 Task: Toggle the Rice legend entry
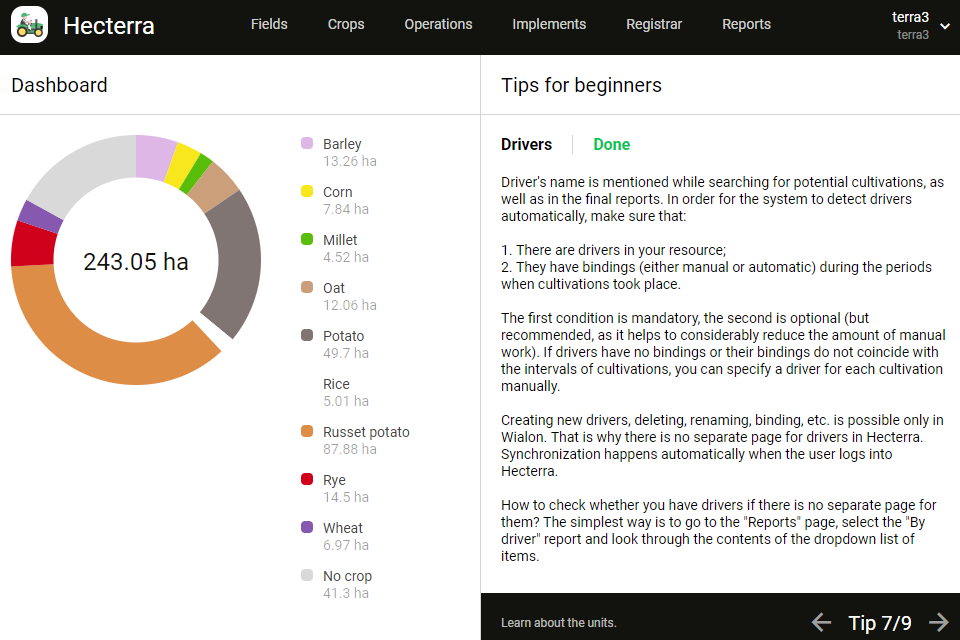pos(336,384)
